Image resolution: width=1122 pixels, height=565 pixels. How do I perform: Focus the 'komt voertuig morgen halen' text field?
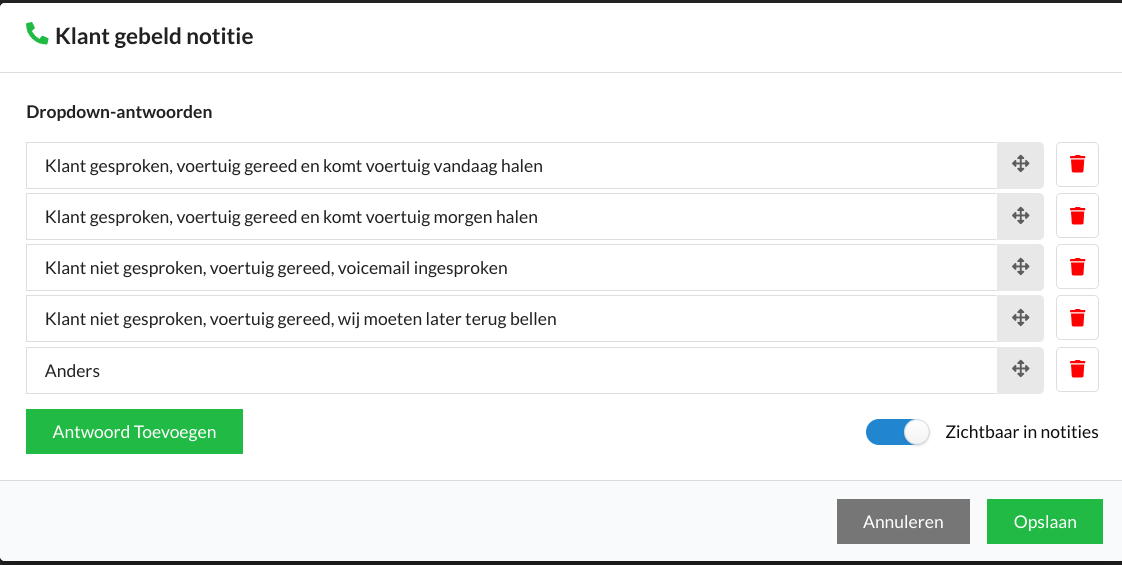pos(512,216)
